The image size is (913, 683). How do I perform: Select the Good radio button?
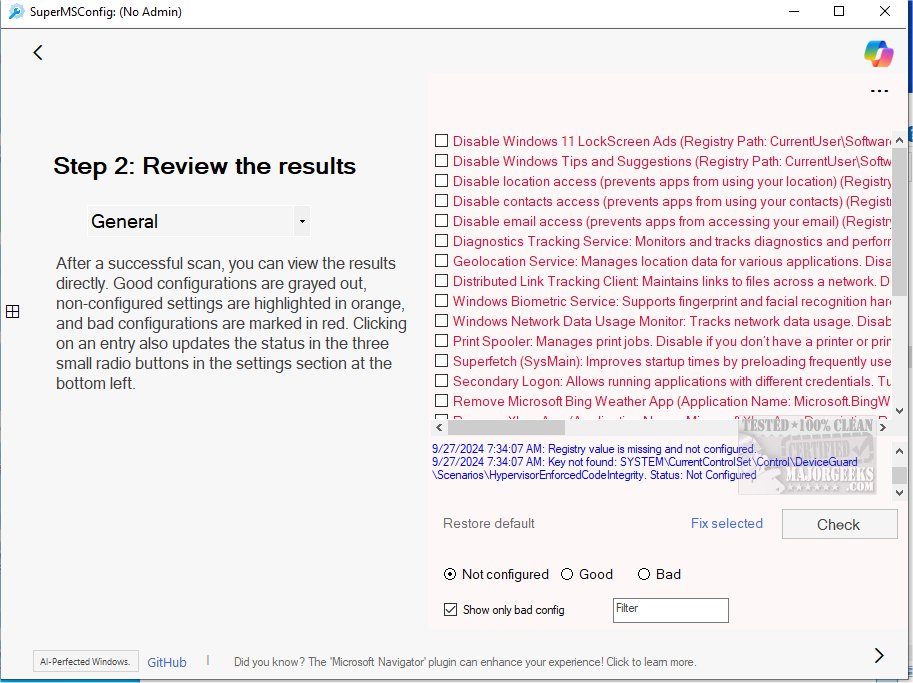(x=567, y=574)
